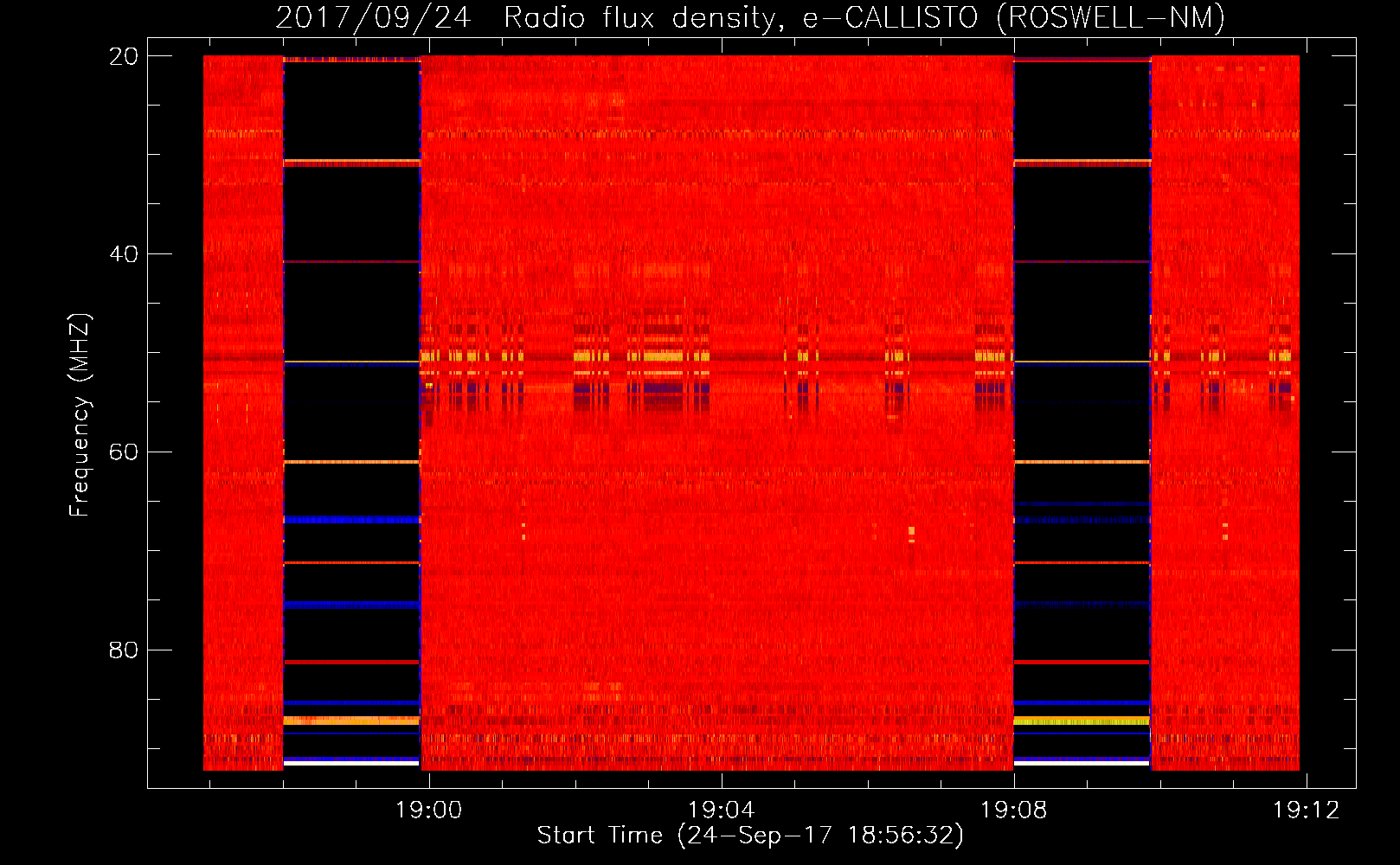Click the 19:12 time tick label
The width and height of the screenshot is (1400, 865).
[1306, 811]
